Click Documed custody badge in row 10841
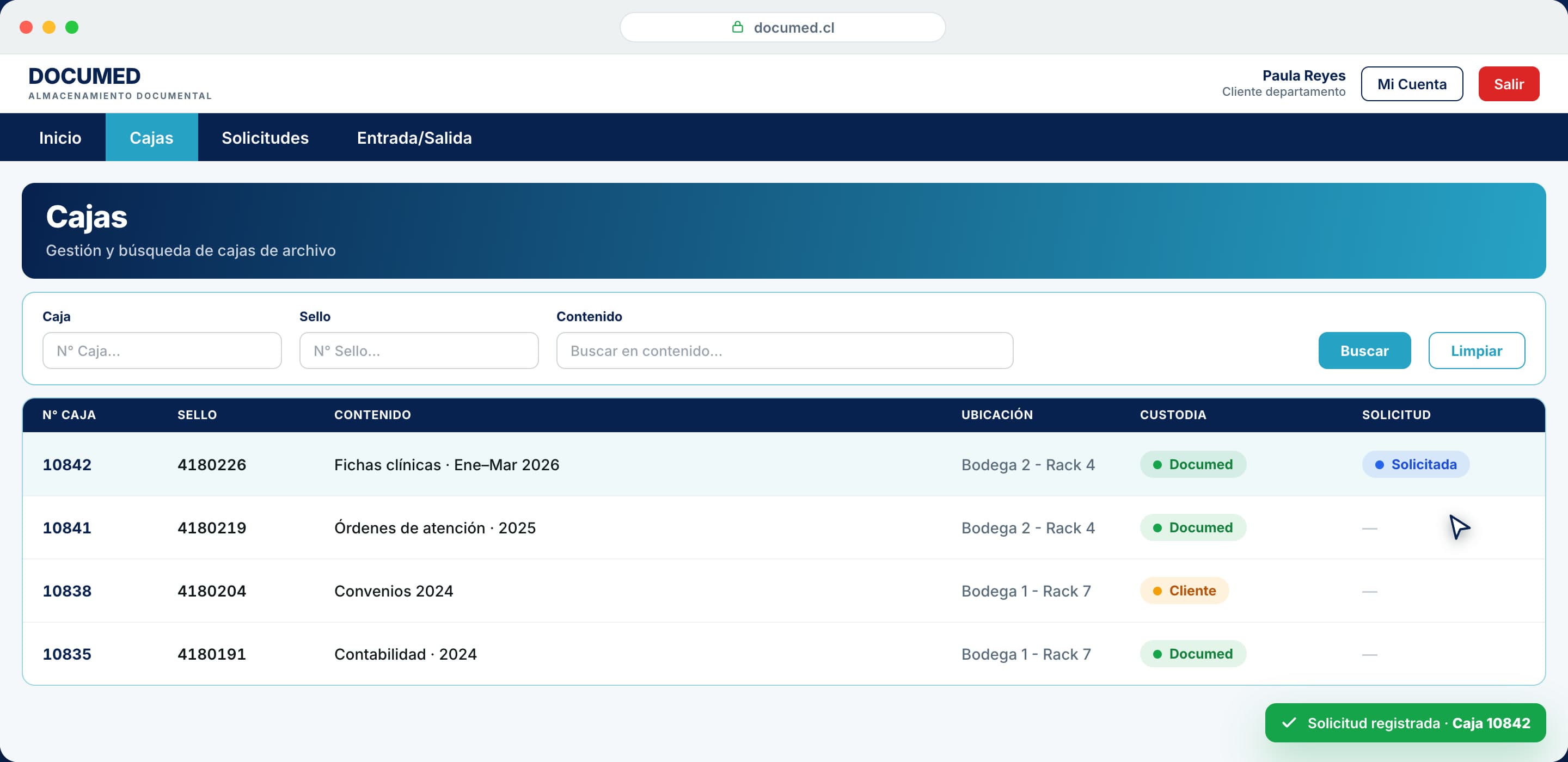The height and width of the screenshot is (762, 1568). (1192, 527)
